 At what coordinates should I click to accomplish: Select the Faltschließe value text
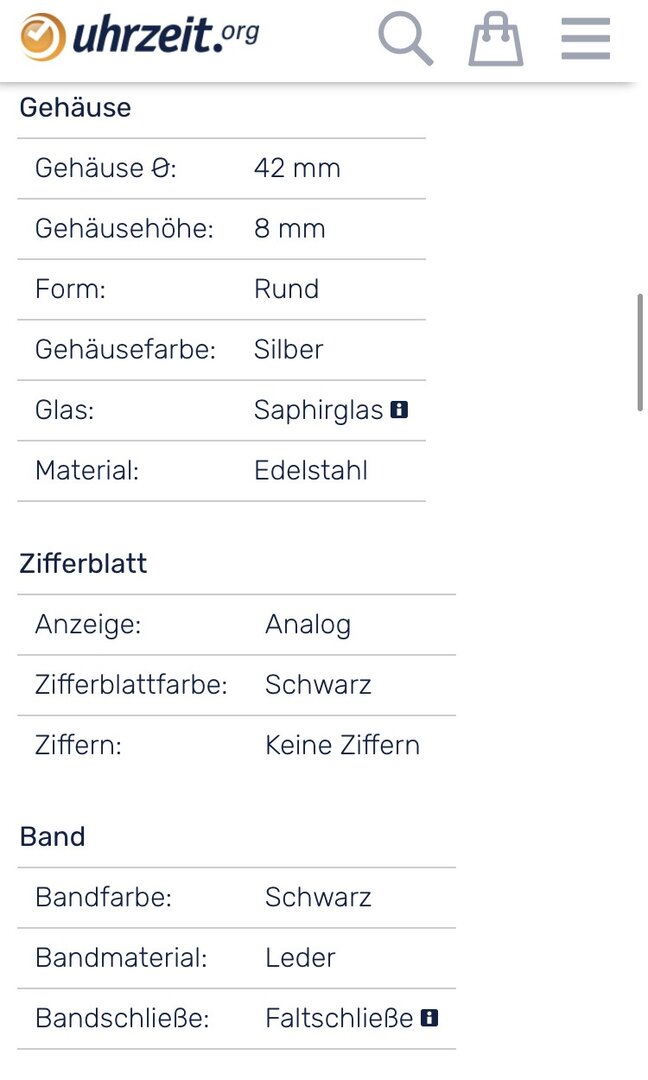[339, 1018]
